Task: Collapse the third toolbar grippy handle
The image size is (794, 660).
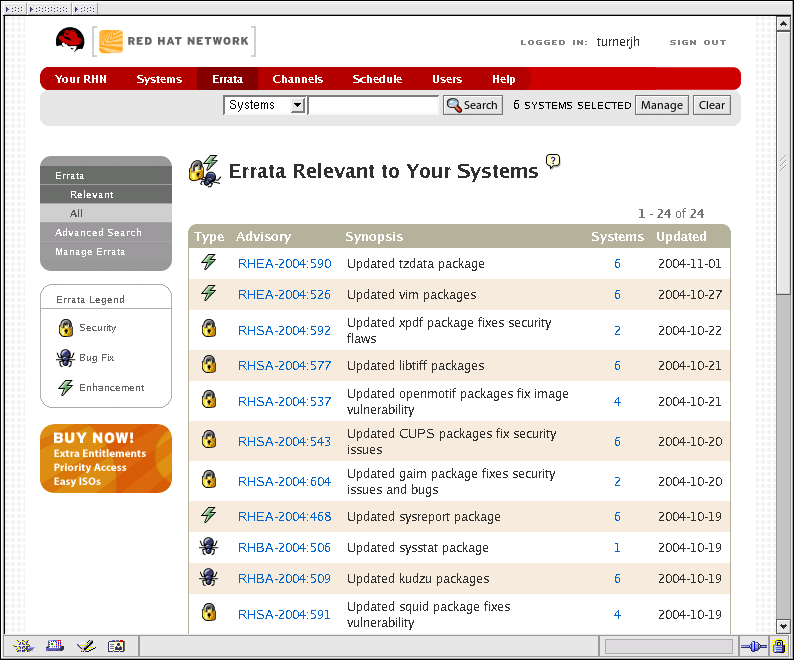Action: click(85, 9)
